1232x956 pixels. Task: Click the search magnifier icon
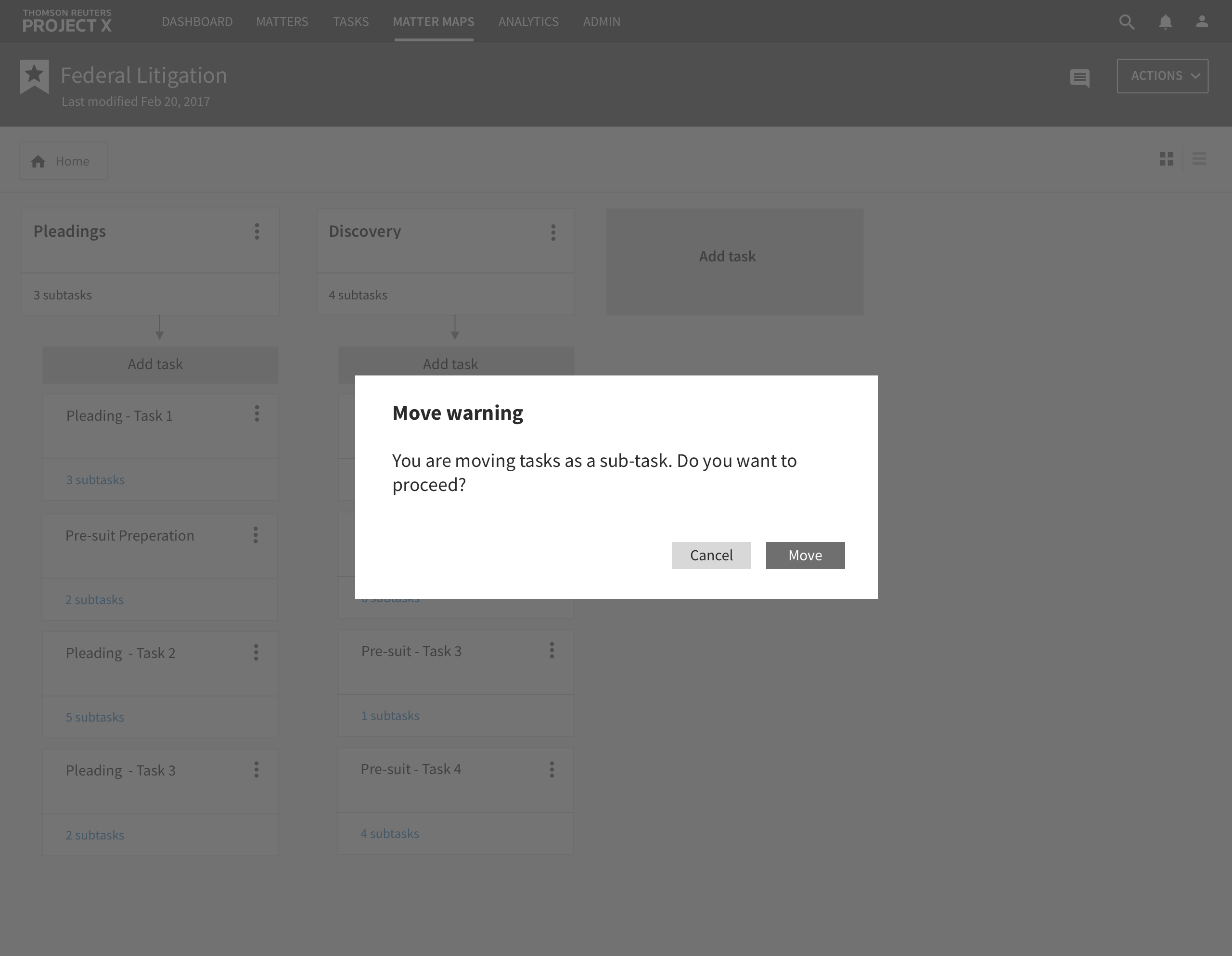(x=1126, y=22)
